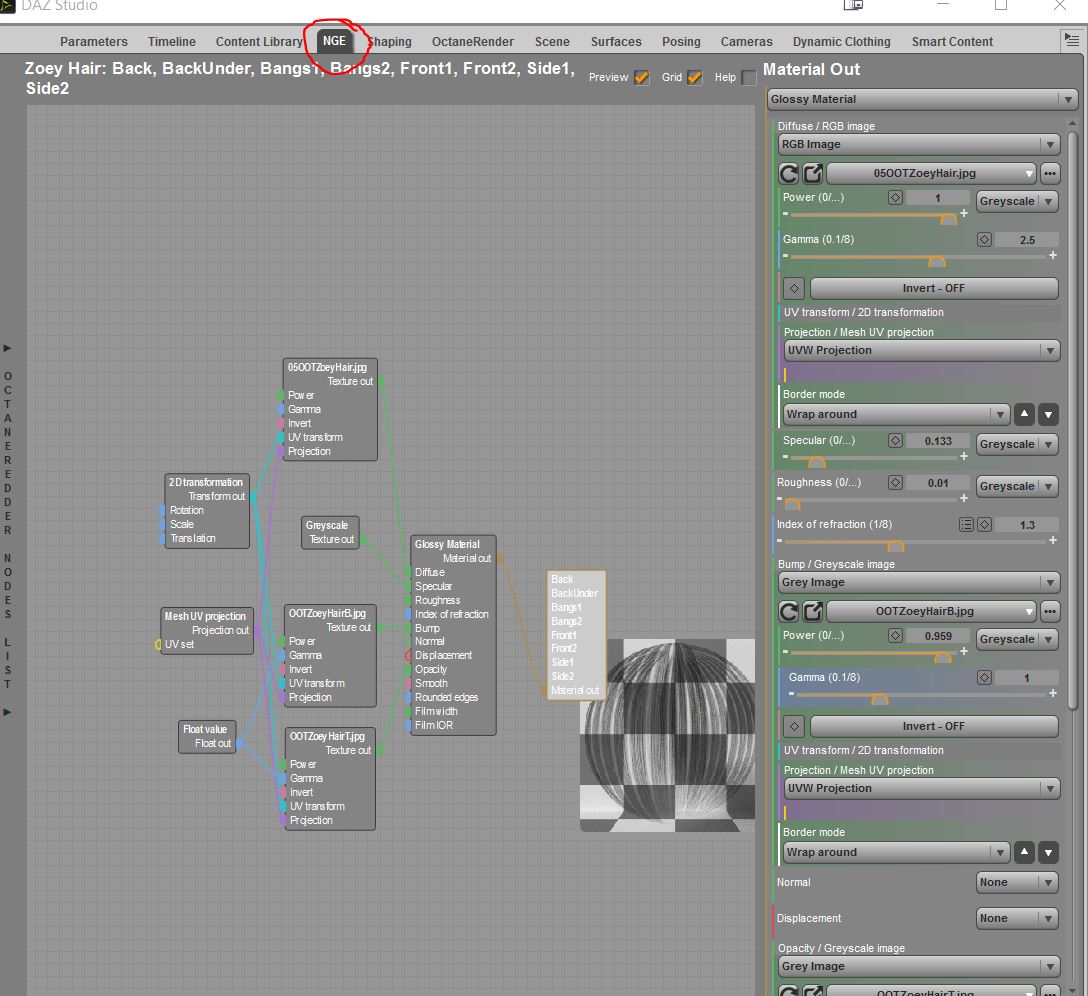Reload the 05OOTZoeyHair.jpg diffuse texture
The width and height of the screenshot is (1088, 996).
pyautogui.click(x=788, y=173)
